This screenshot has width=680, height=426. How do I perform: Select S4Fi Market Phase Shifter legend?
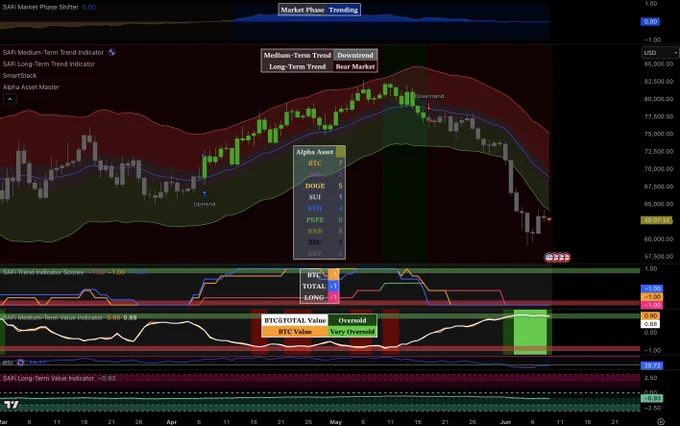coord(40,7)
